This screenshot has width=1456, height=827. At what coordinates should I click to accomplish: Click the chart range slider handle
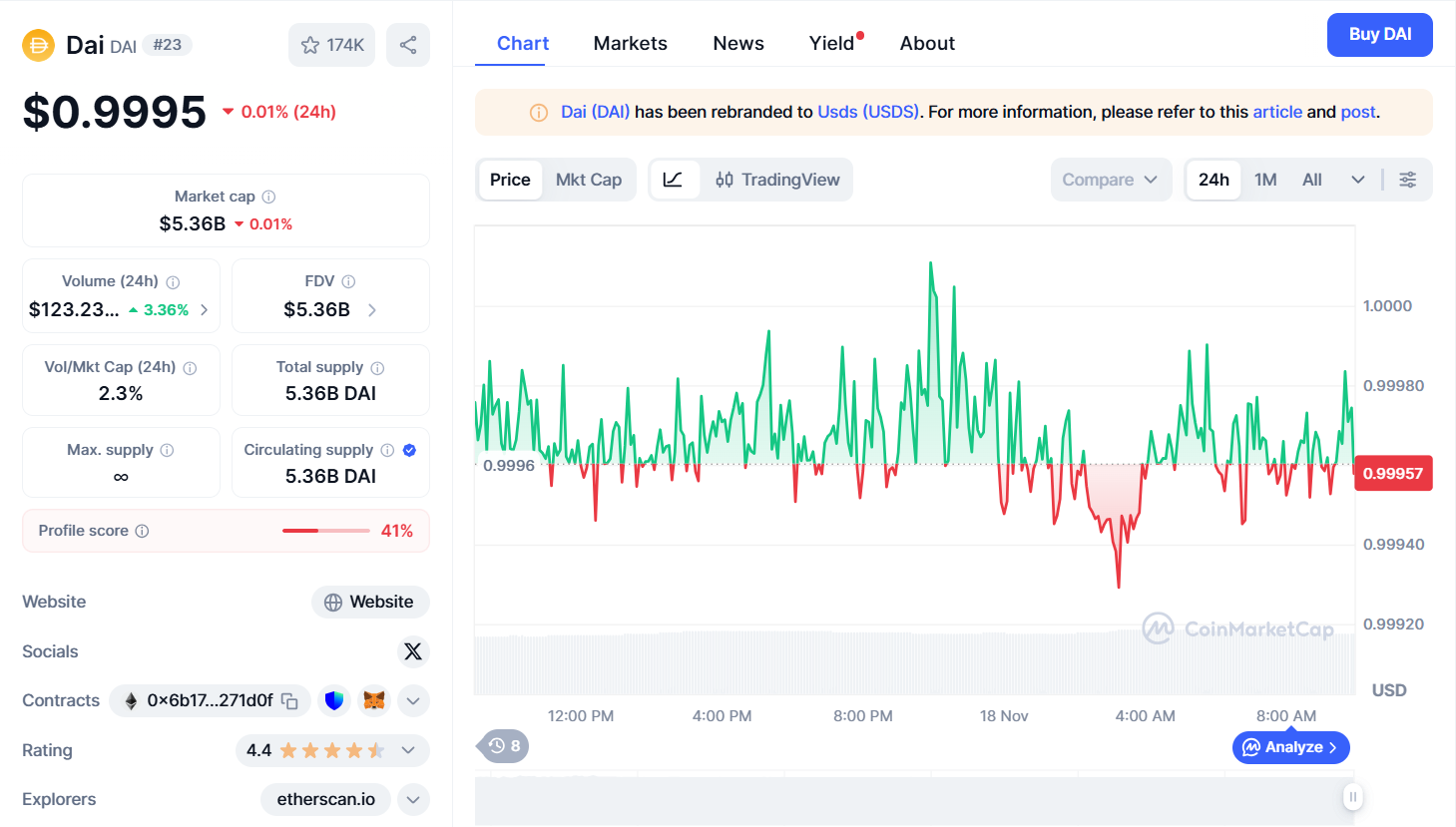[1352, 796]
